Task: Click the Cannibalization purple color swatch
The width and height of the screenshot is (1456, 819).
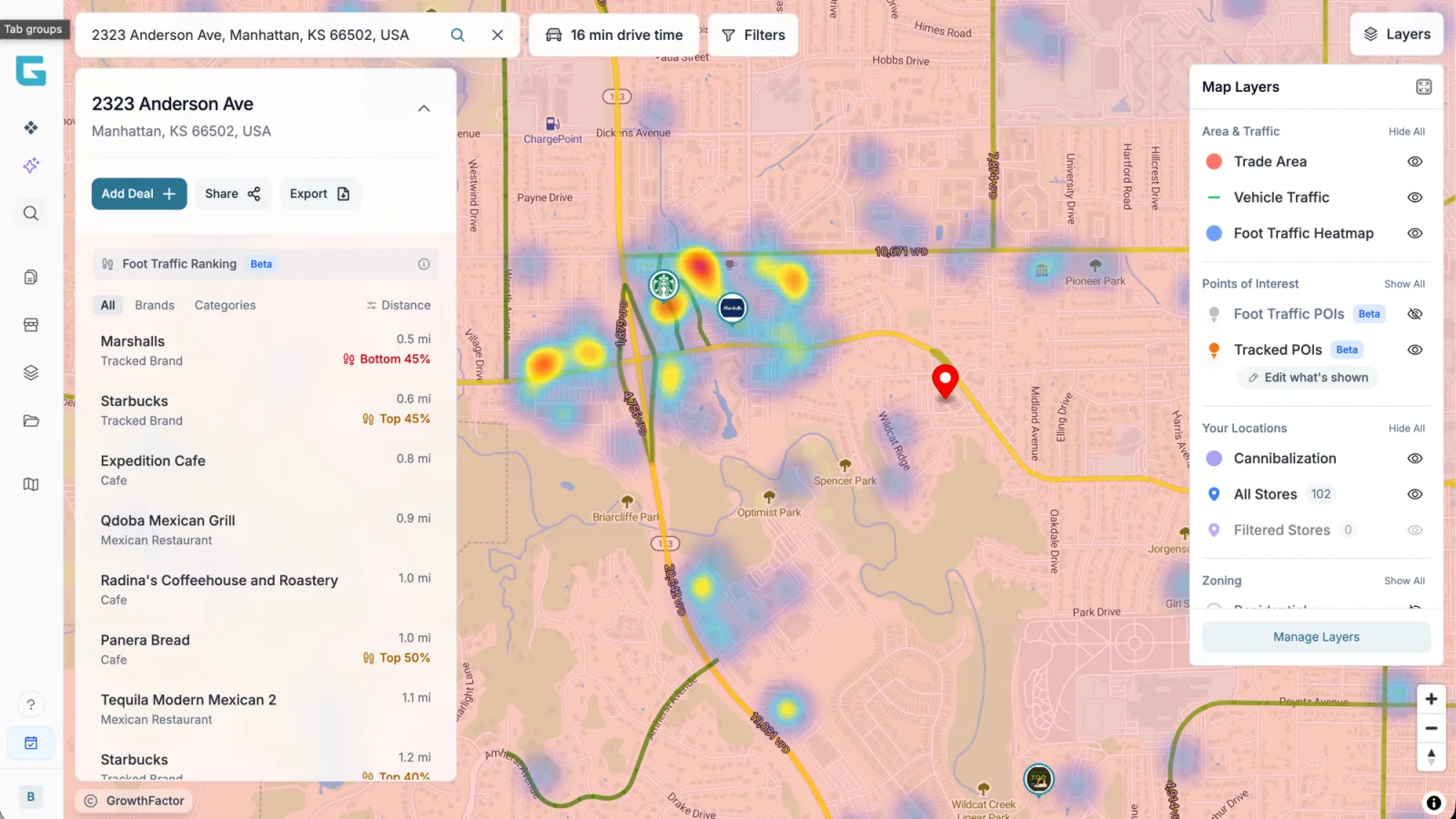Action: 1214,459
